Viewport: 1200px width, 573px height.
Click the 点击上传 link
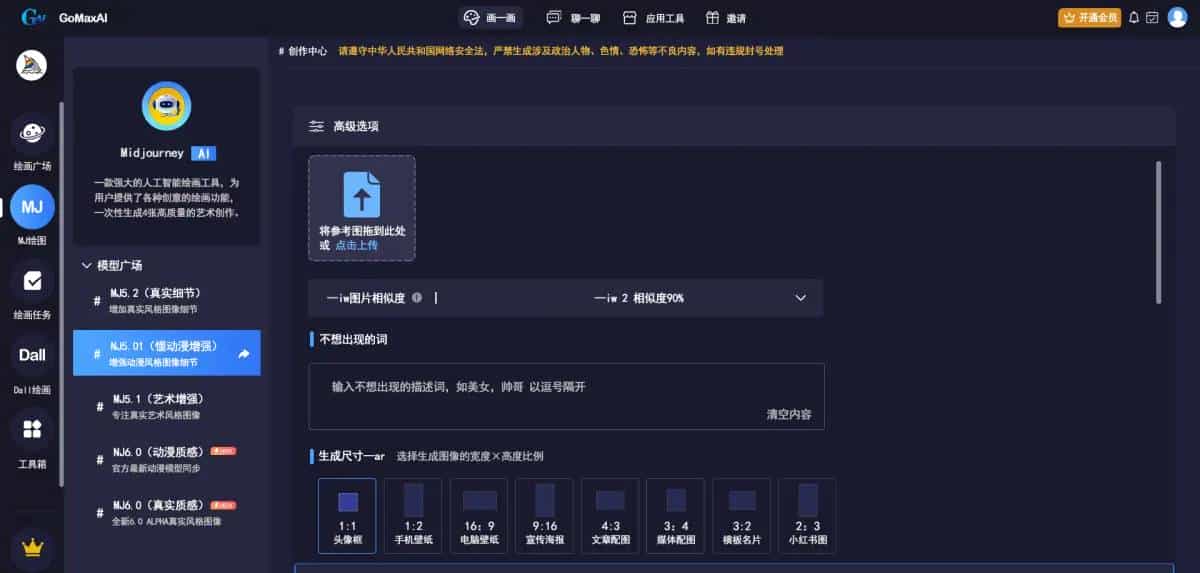click(x=356, y=245)
